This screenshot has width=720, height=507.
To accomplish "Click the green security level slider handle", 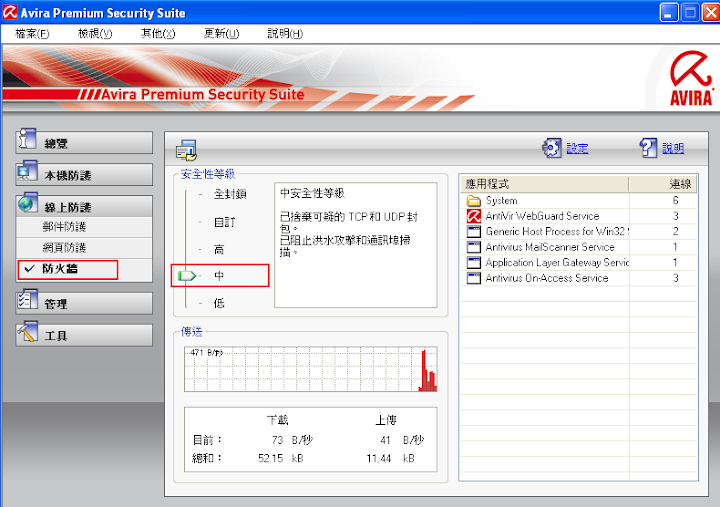I will (187, 276).
